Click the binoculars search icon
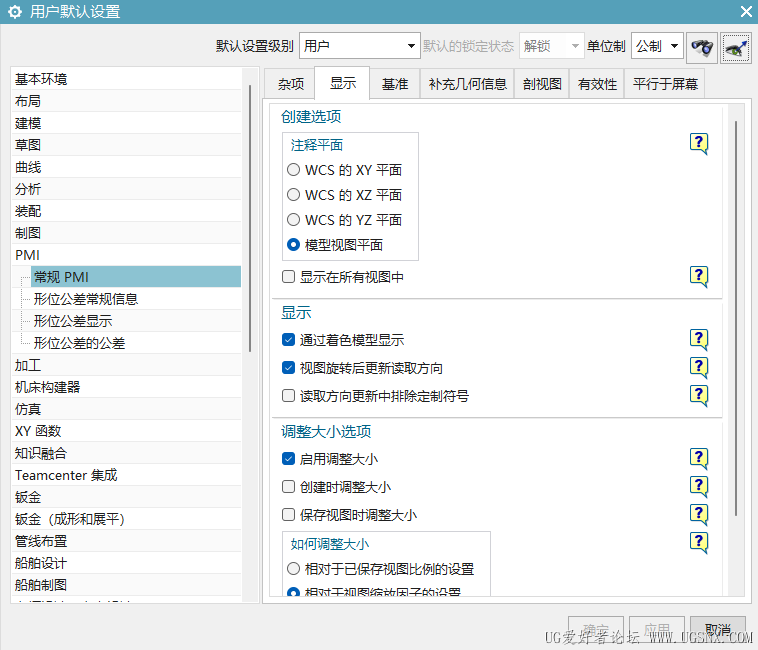The height and width of the screenshot is (650, 758). [702, 47]
